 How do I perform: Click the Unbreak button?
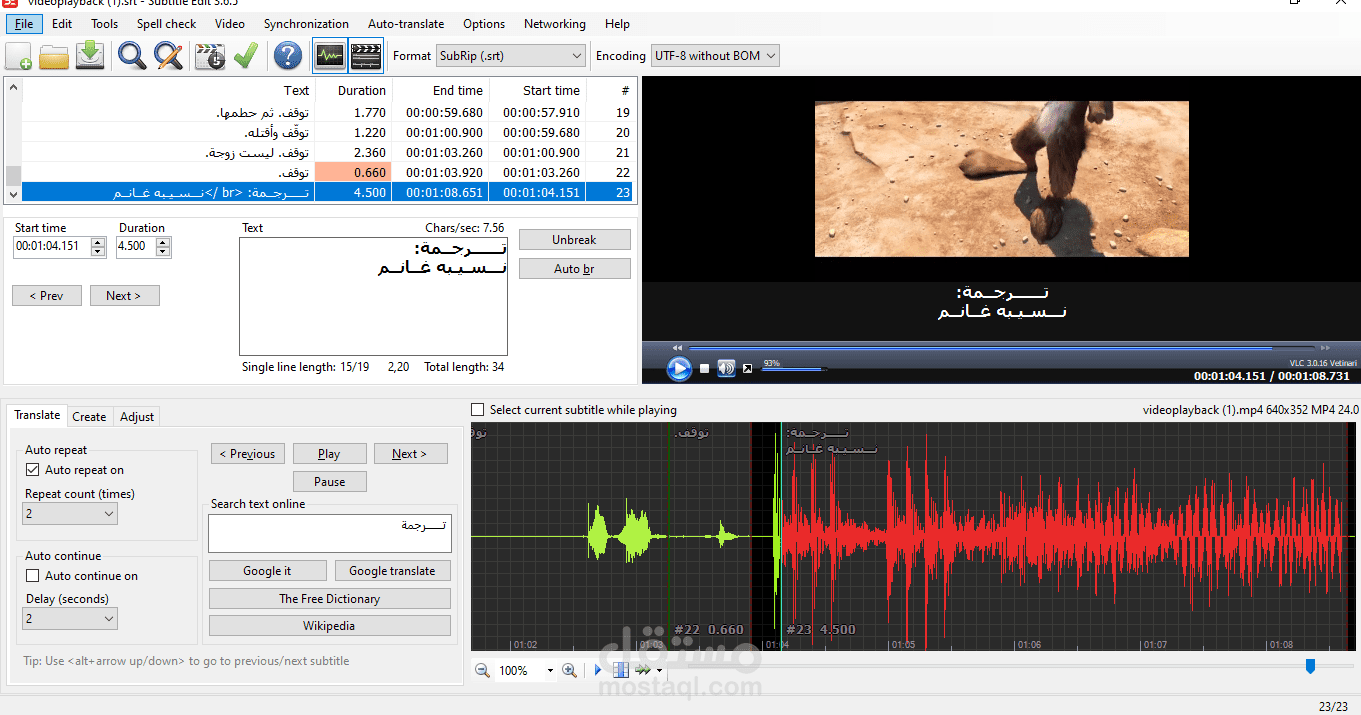click(x=574, y=240)
